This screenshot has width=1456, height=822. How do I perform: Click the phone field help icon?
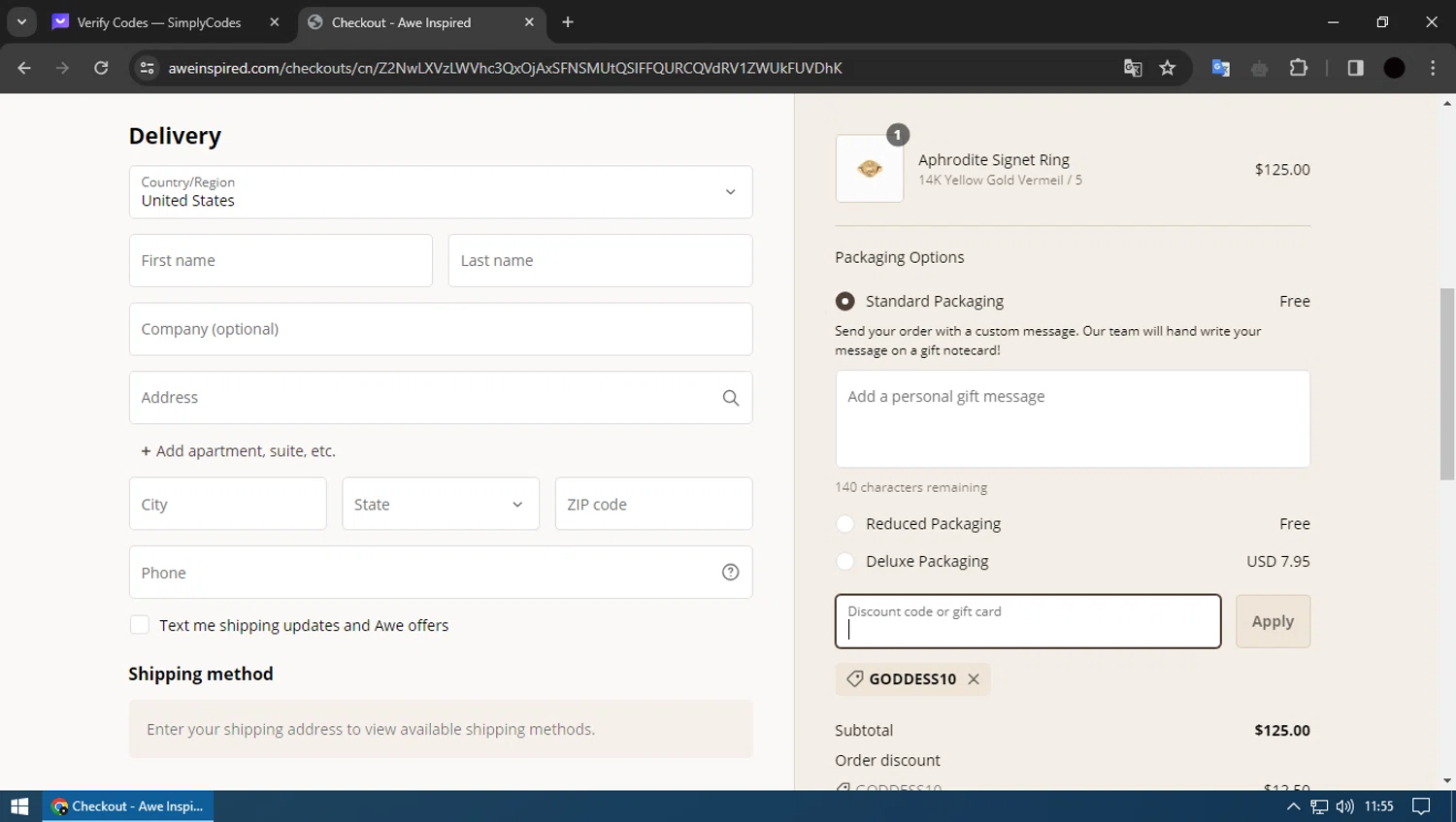coord(731,573)
